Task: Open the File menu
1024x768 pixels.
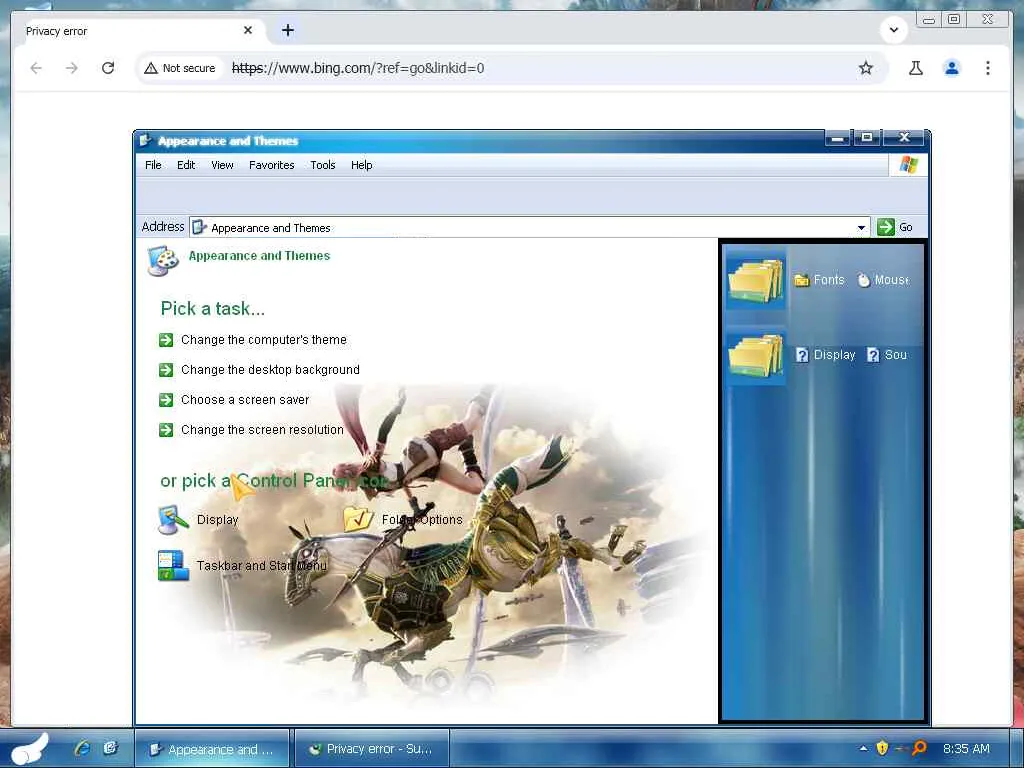Action: pos(153,165)
